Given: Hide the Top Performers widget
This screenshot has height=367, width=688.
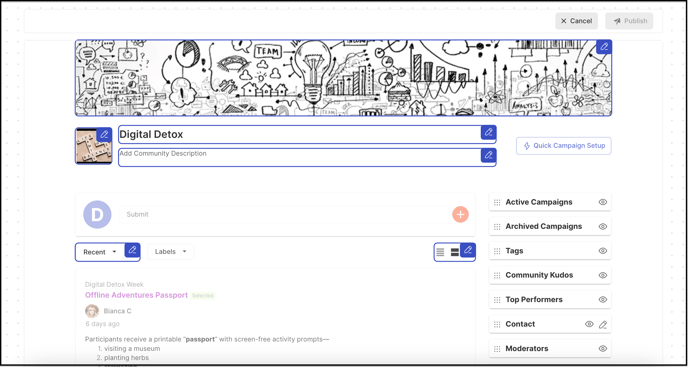Looking at the screenshot, I should coord(603,300).
